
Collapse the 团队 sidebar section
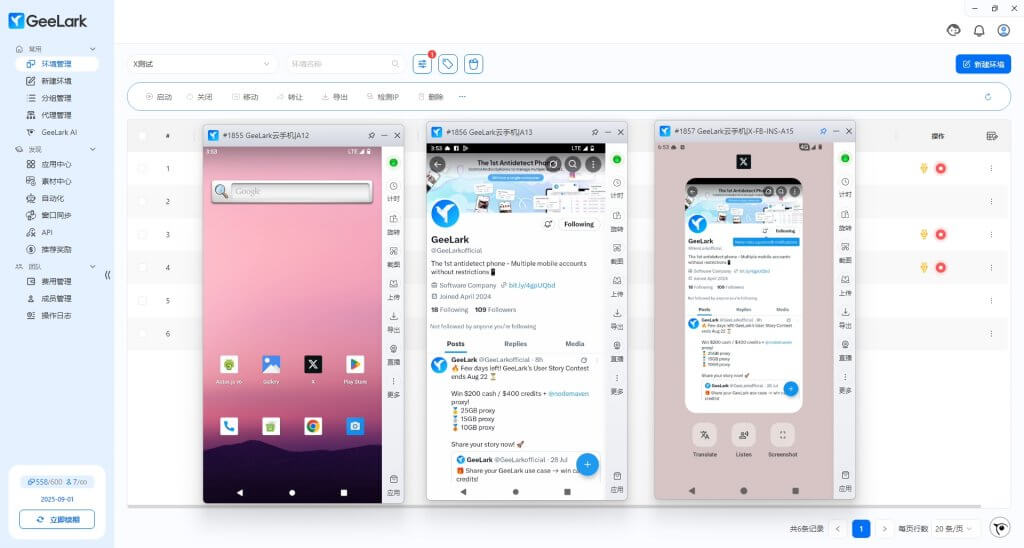point(93,267)
